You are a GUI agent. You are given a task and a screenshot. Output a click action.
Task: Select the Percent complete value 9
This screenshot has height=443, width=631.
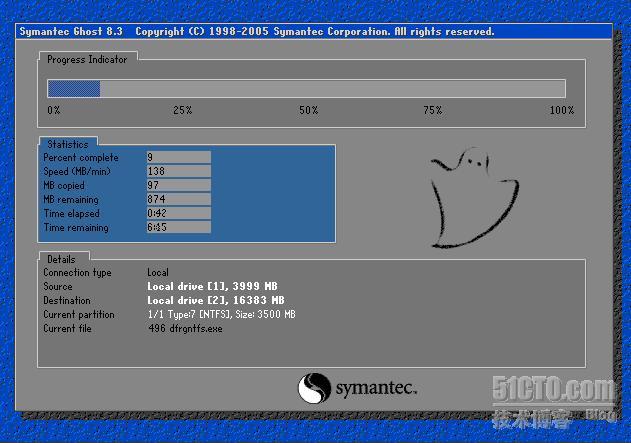[x=179, y=157]
